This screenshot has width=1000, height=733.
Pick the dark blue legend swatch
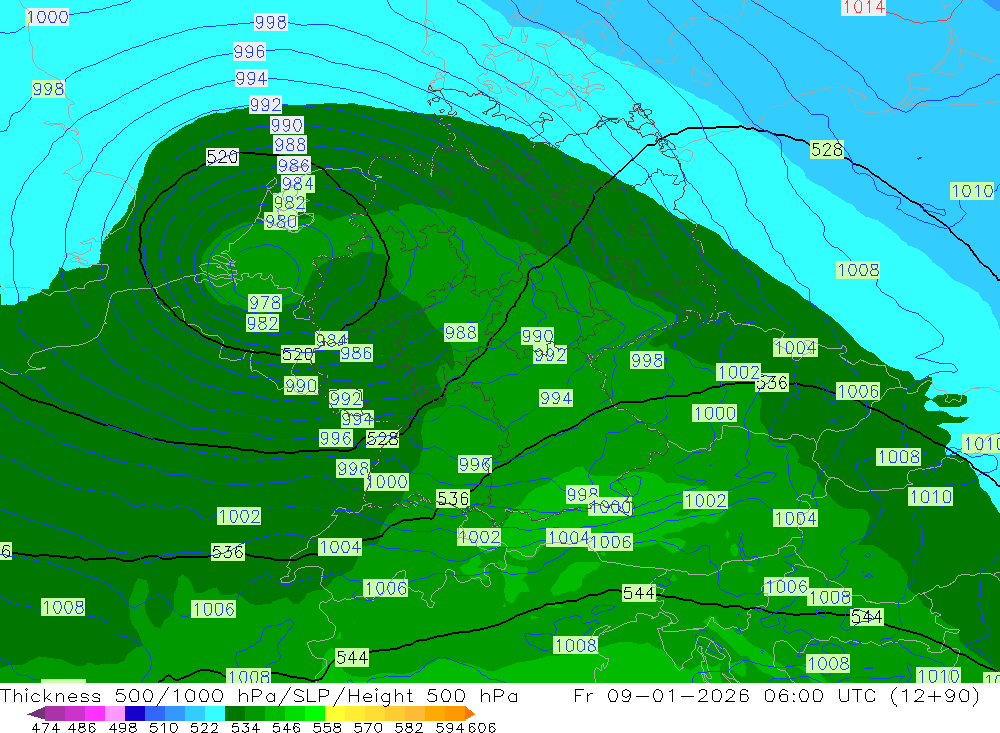click(x=135, y=714)
